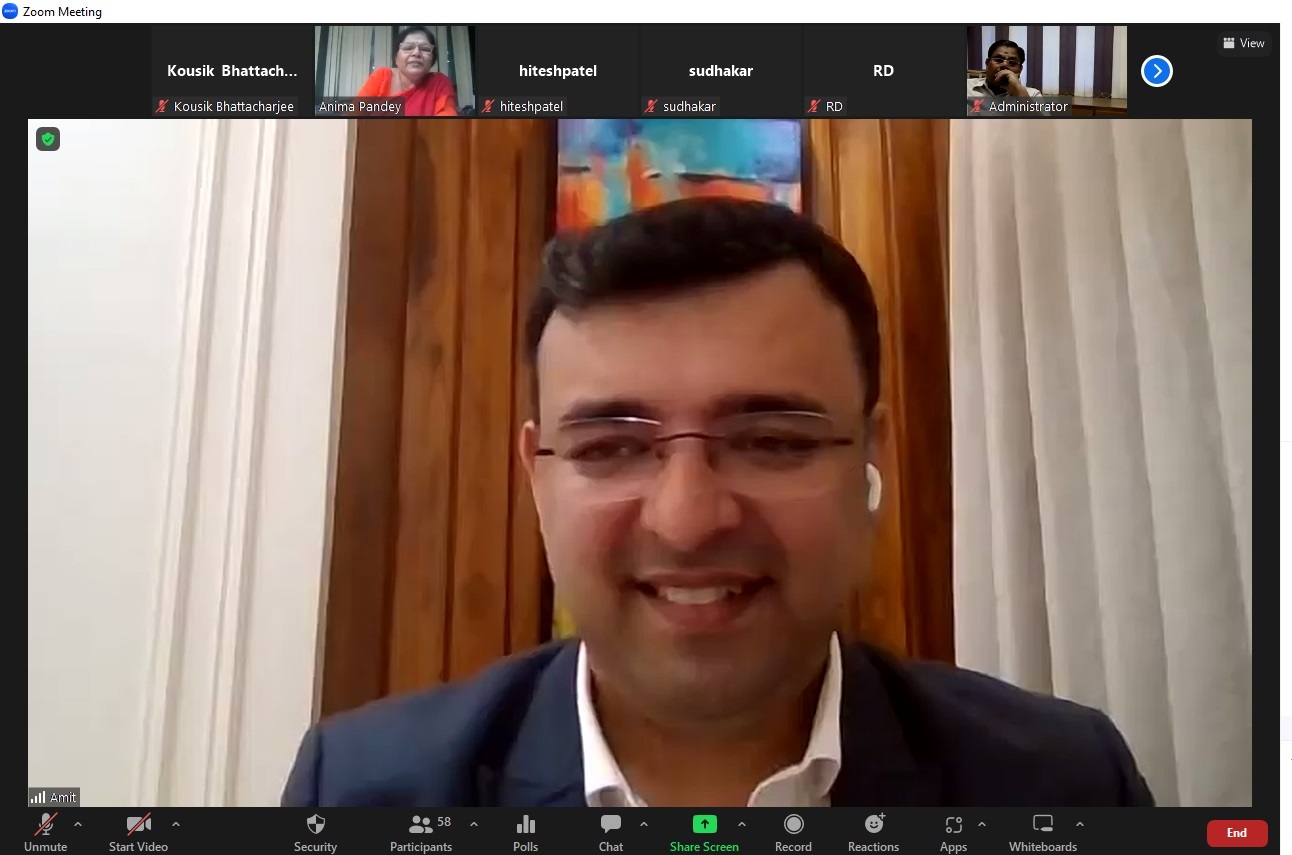Open Apps
This screenshot has width=1292, height=855.
click(x=953, y=832)
